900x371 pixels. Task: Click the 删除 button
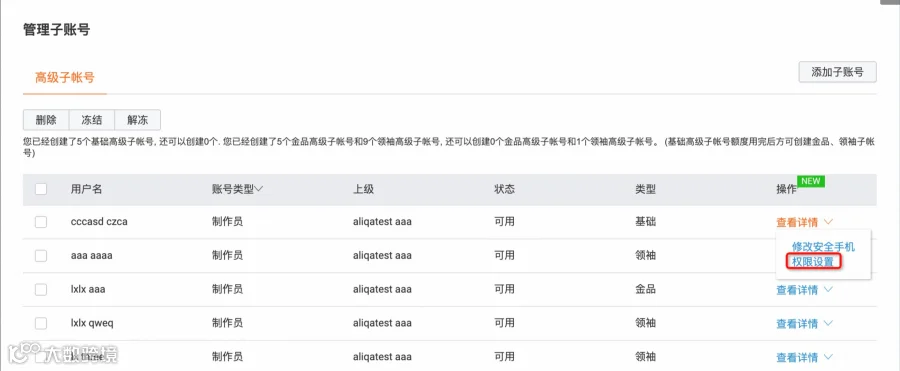(46, 120)
